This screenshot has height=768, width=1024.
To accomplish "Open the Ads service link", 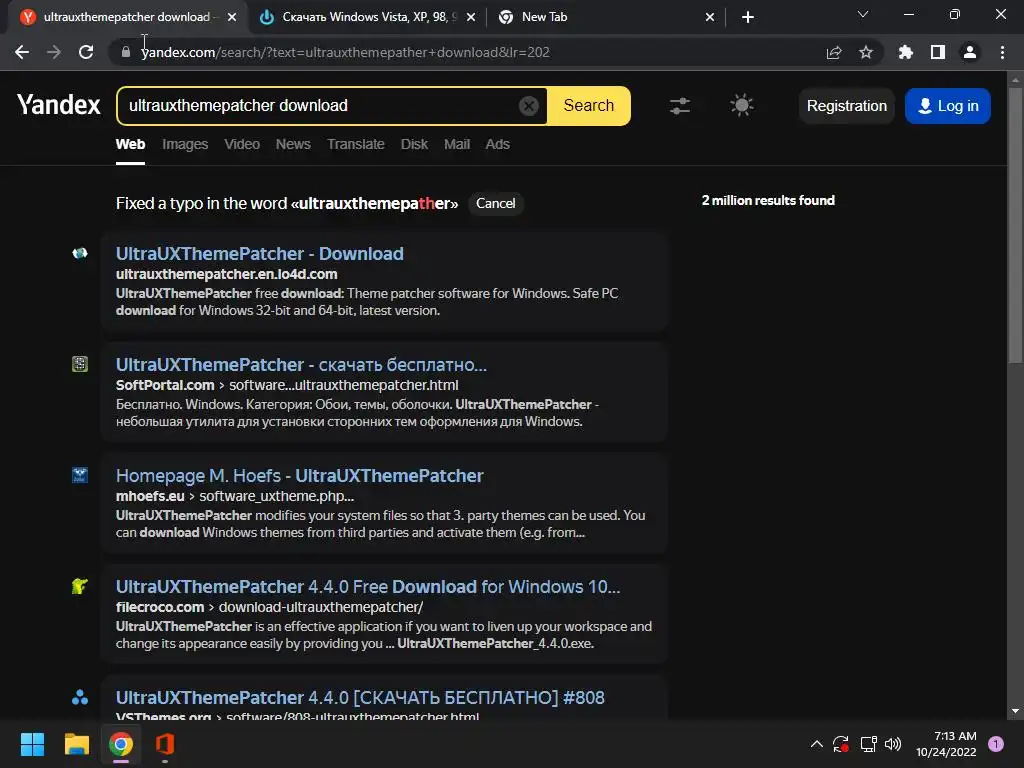I will [498, 144].
